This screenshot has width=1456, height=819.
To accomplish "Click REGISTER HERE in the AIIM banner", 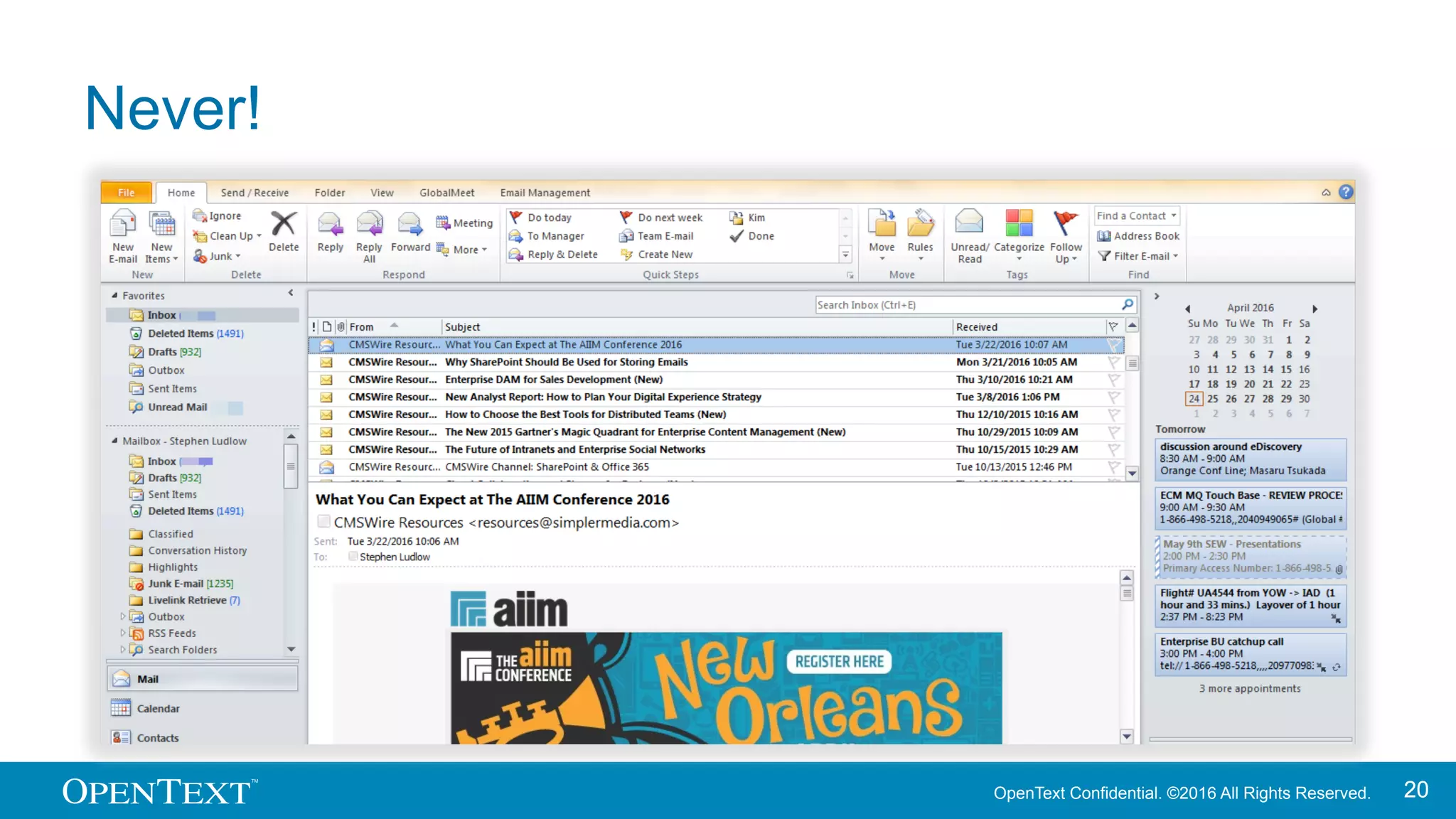I will tap(839, 662).
